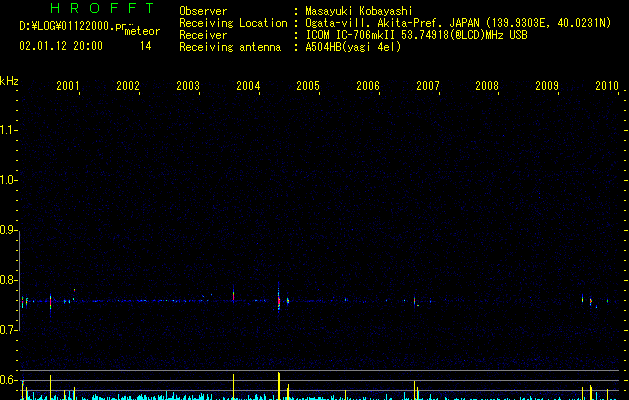Click the meteor label

pos(142,31)
